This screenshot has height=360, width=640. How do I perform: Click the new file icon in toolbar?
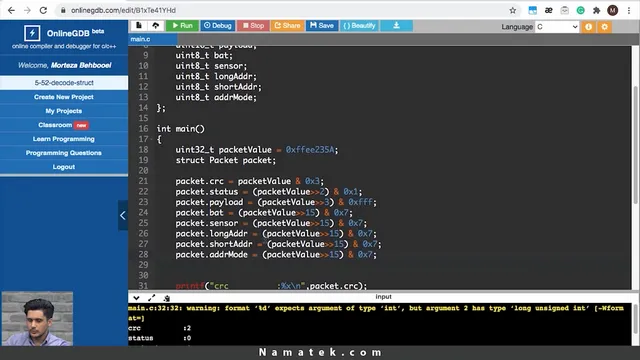(139, 26)
